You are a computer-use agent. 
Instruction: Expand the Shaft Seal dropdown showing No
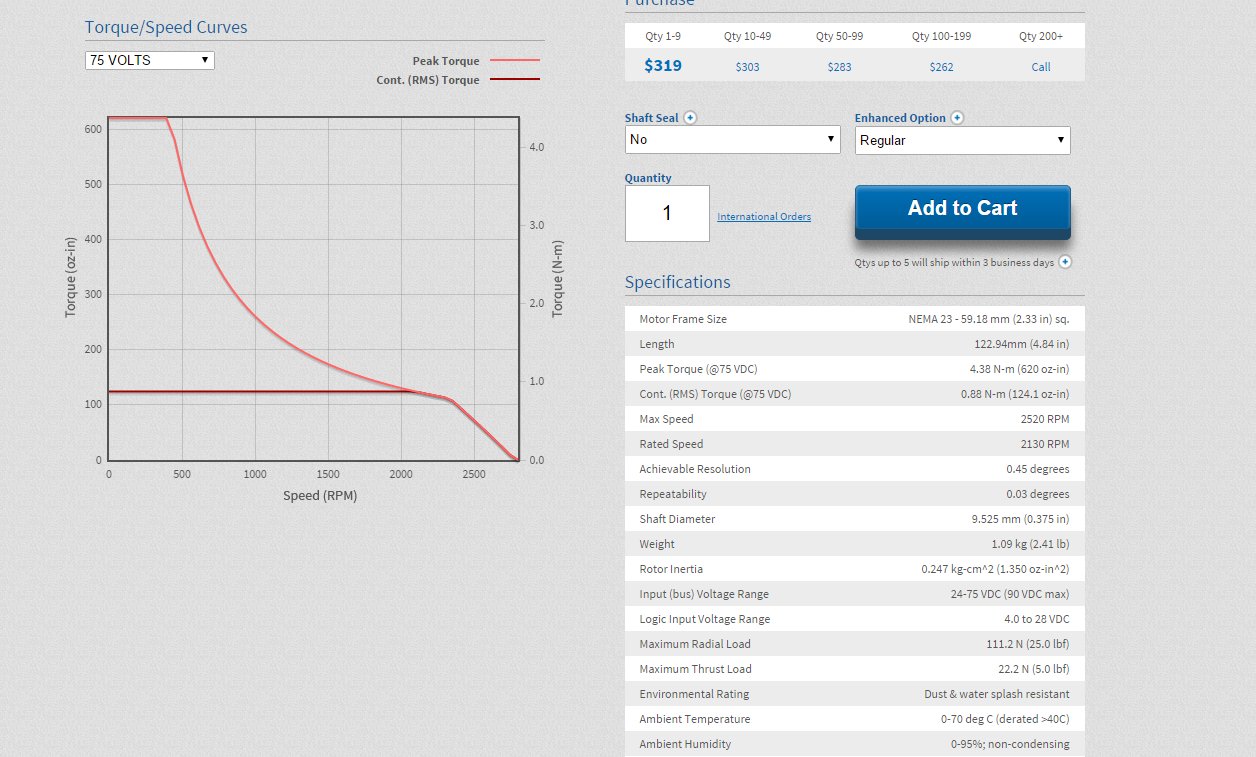(732, 140)
